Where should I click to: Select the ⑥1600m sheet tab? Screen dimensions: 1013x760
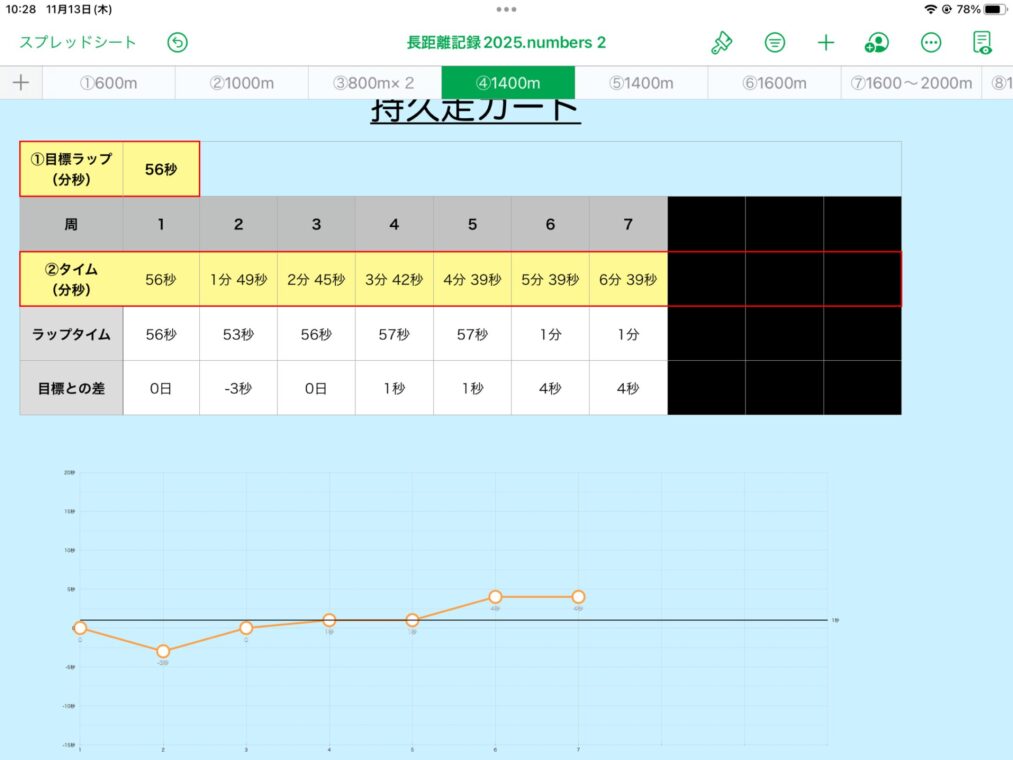tap(774, 83)
